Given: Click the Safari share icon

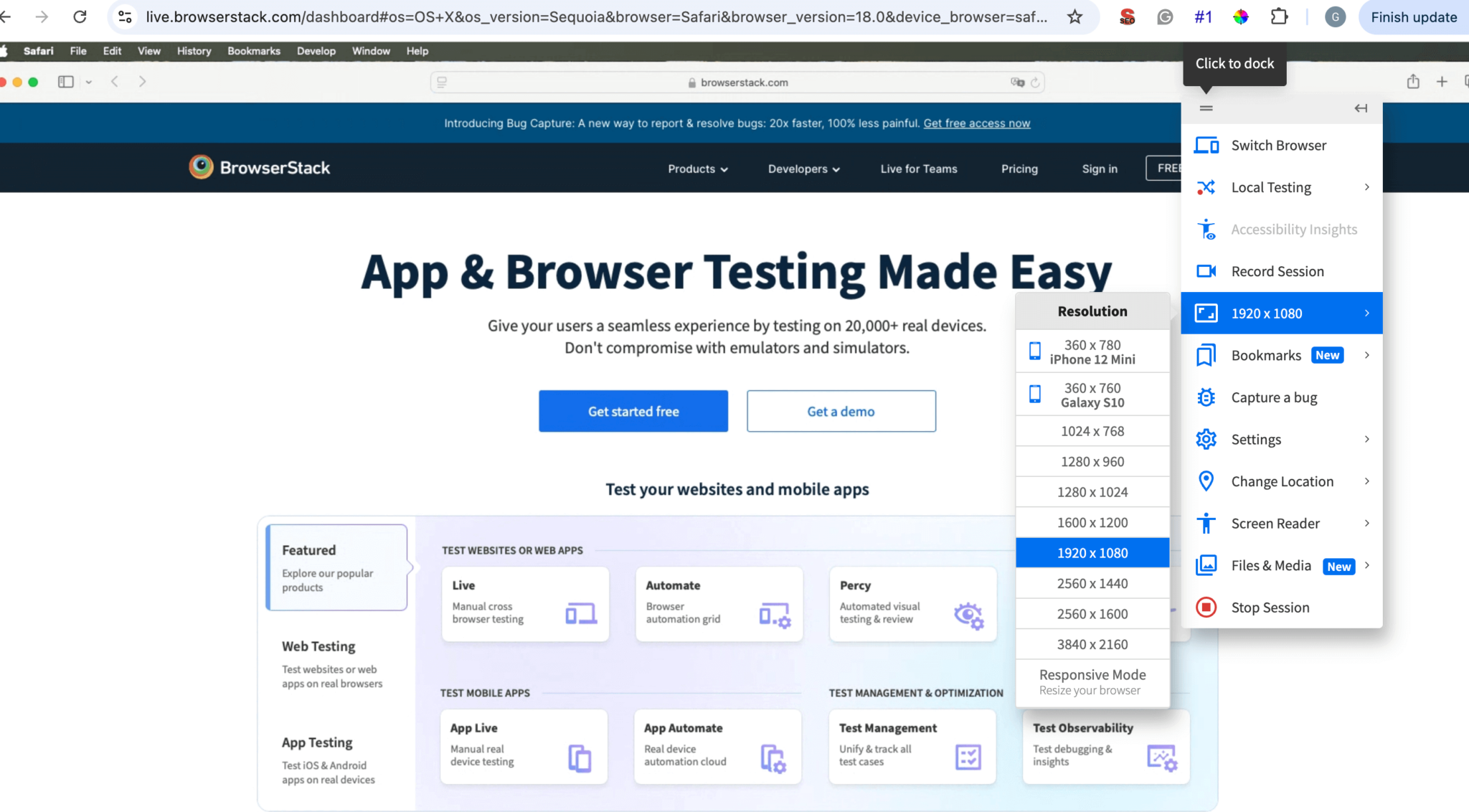Looking at the screenshot, I should pyautogui.click(x=1412, y=82).
